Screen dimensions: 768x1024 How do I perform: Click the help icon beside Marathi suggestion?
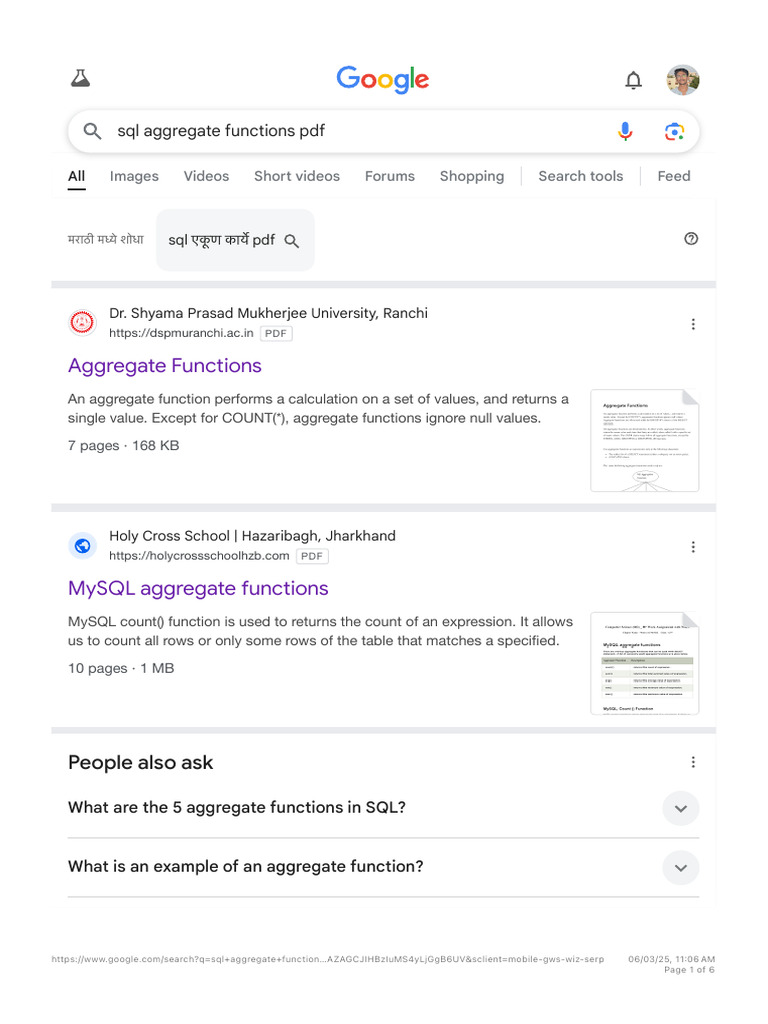click(691, 238)
